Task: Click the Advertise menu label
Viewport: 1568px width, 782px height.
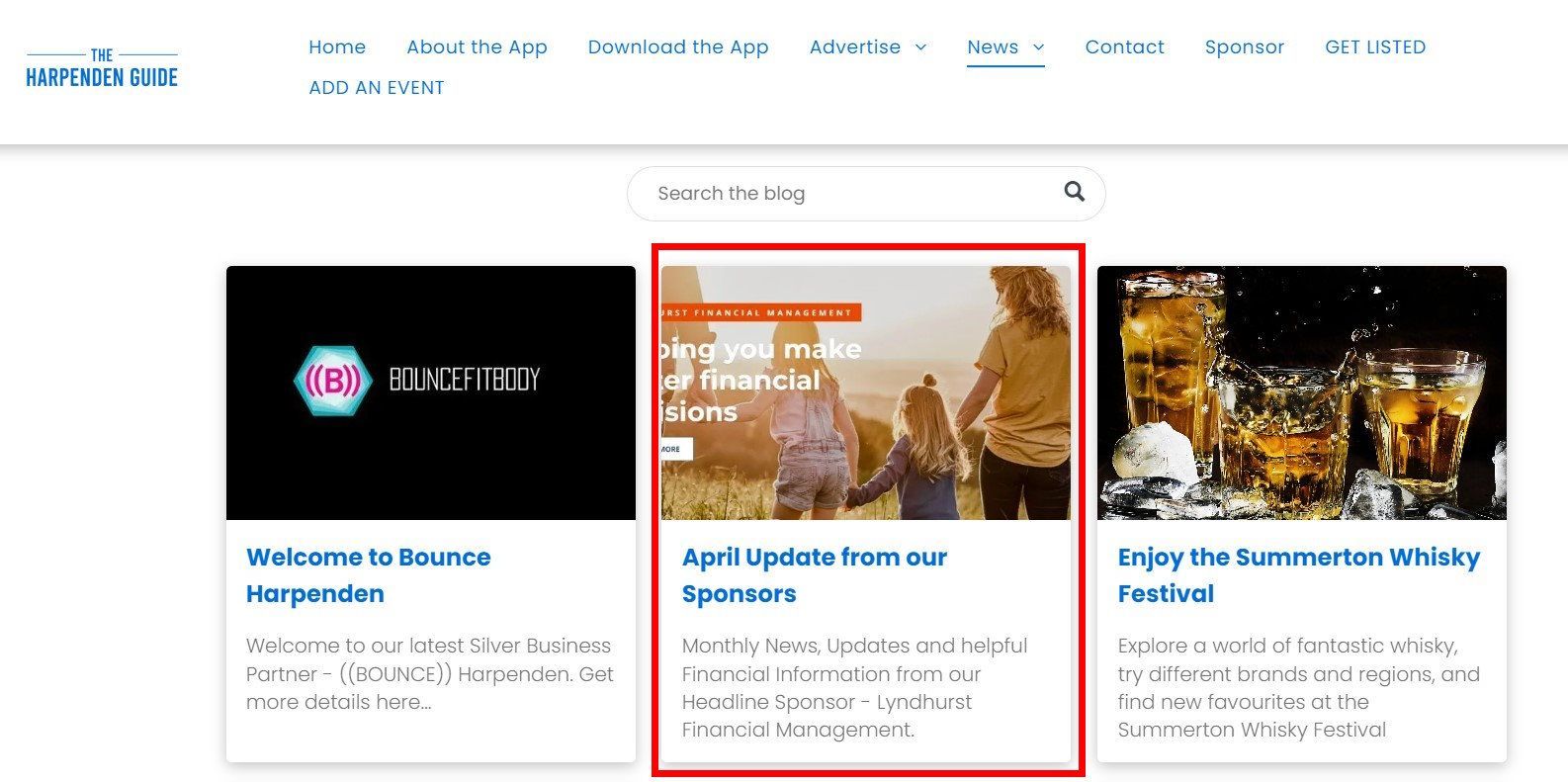Action: (855, 46)
